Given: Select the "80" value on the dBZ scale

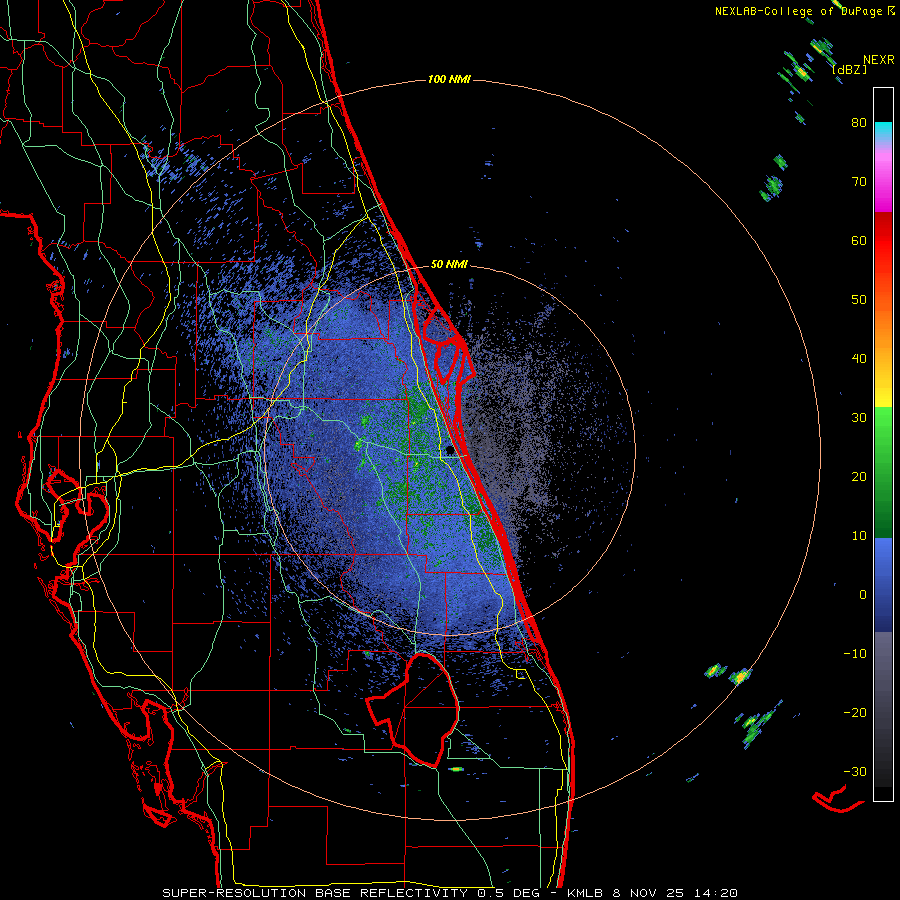Looking at the screenshot, I should (859, 123).
